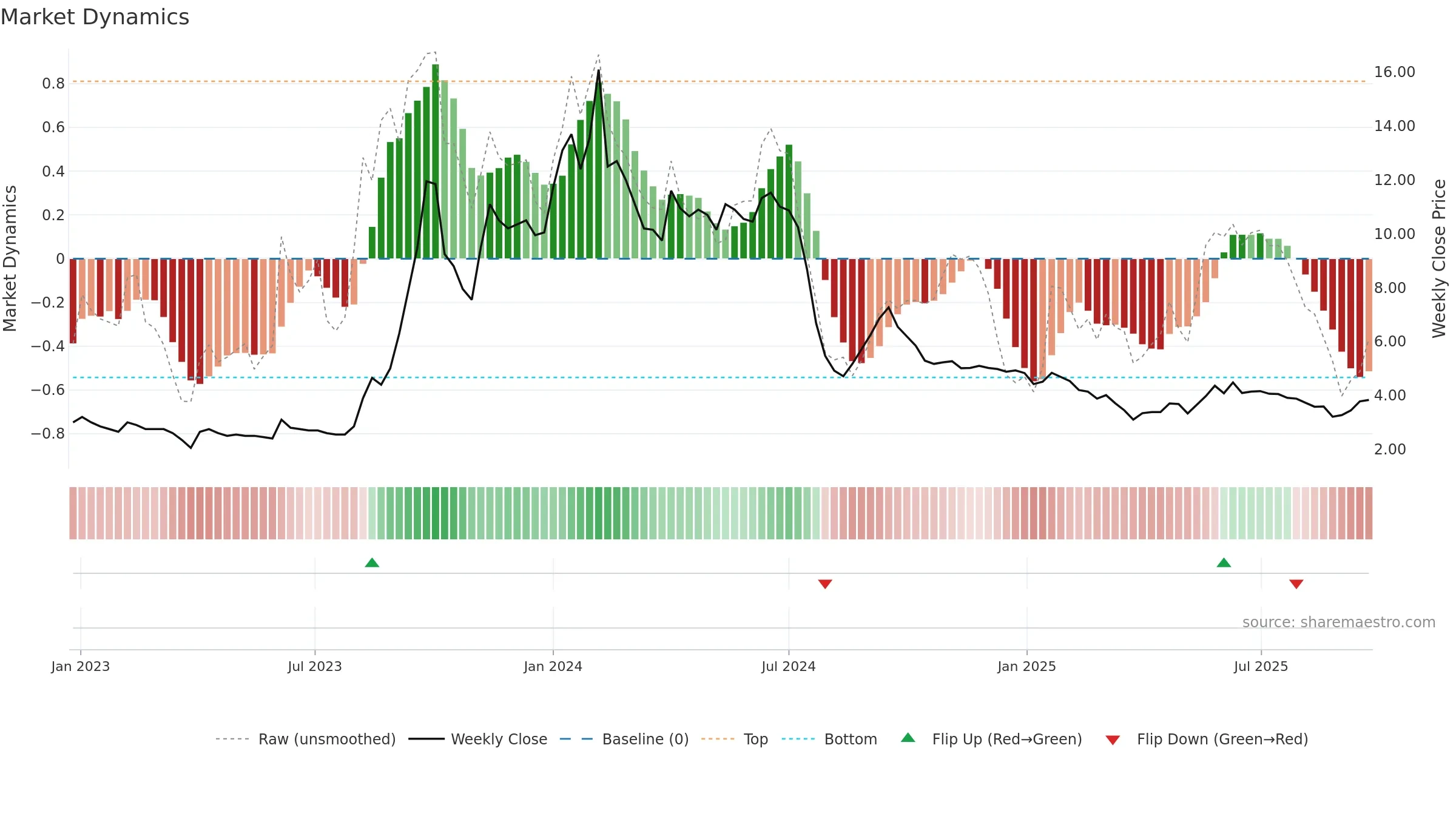Click the Jan 2024 axis label

[553, 666]
